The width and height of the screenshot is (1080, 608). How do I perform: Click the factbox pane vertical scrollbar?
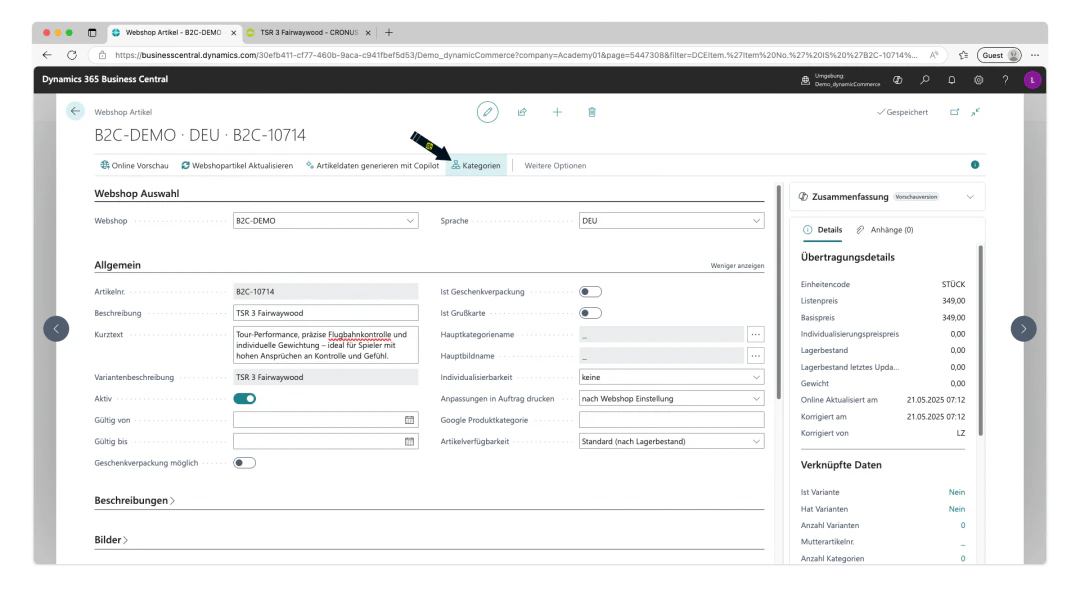pos(980,341)
